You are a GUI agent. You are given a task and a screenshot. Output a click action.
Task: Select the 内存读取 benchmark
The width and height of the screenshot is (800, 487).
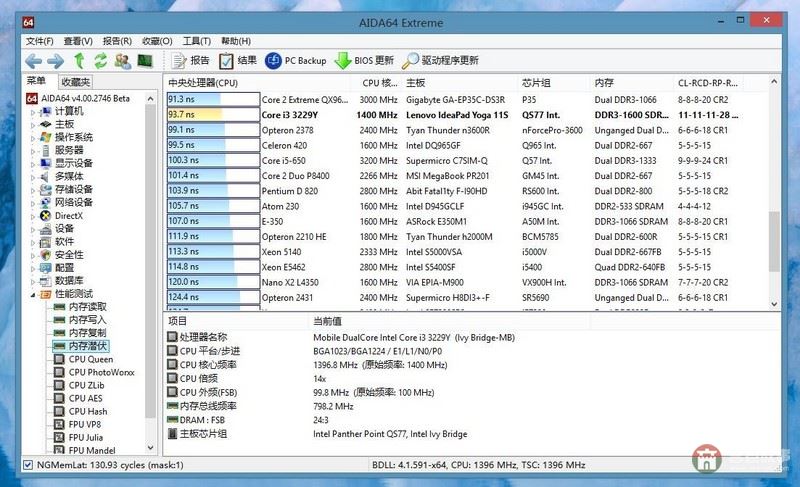click(x=87, y=306)
